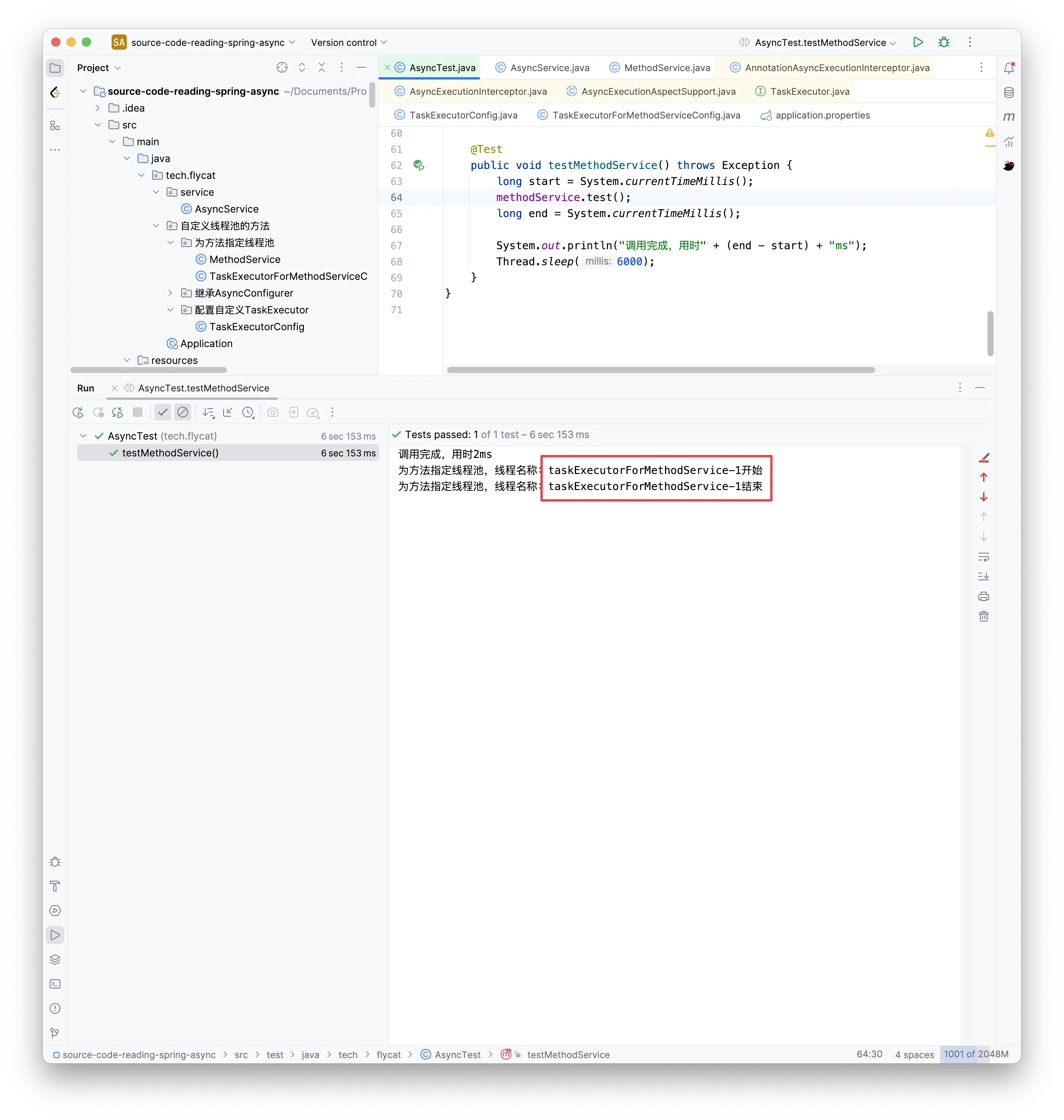Switch to application.properties tab
Viewport: 1064px width, 1120px height.
[815, 115]
